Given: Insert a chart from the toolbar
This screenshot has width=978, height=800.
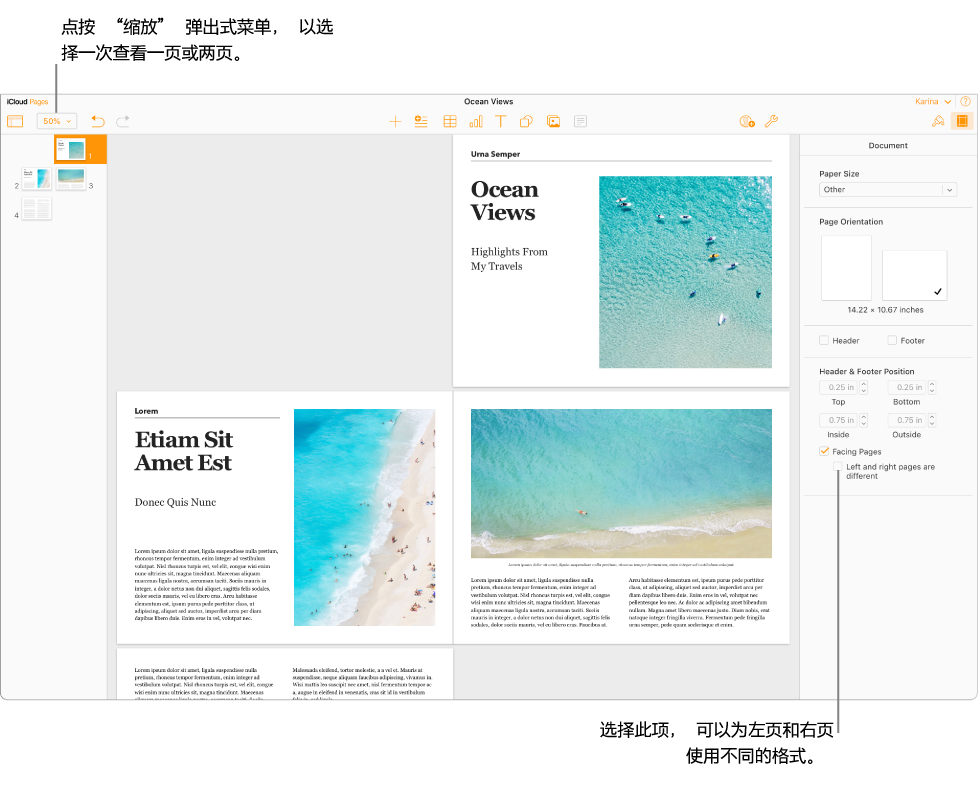Looking at the screenshot, I should click(476, 122).
